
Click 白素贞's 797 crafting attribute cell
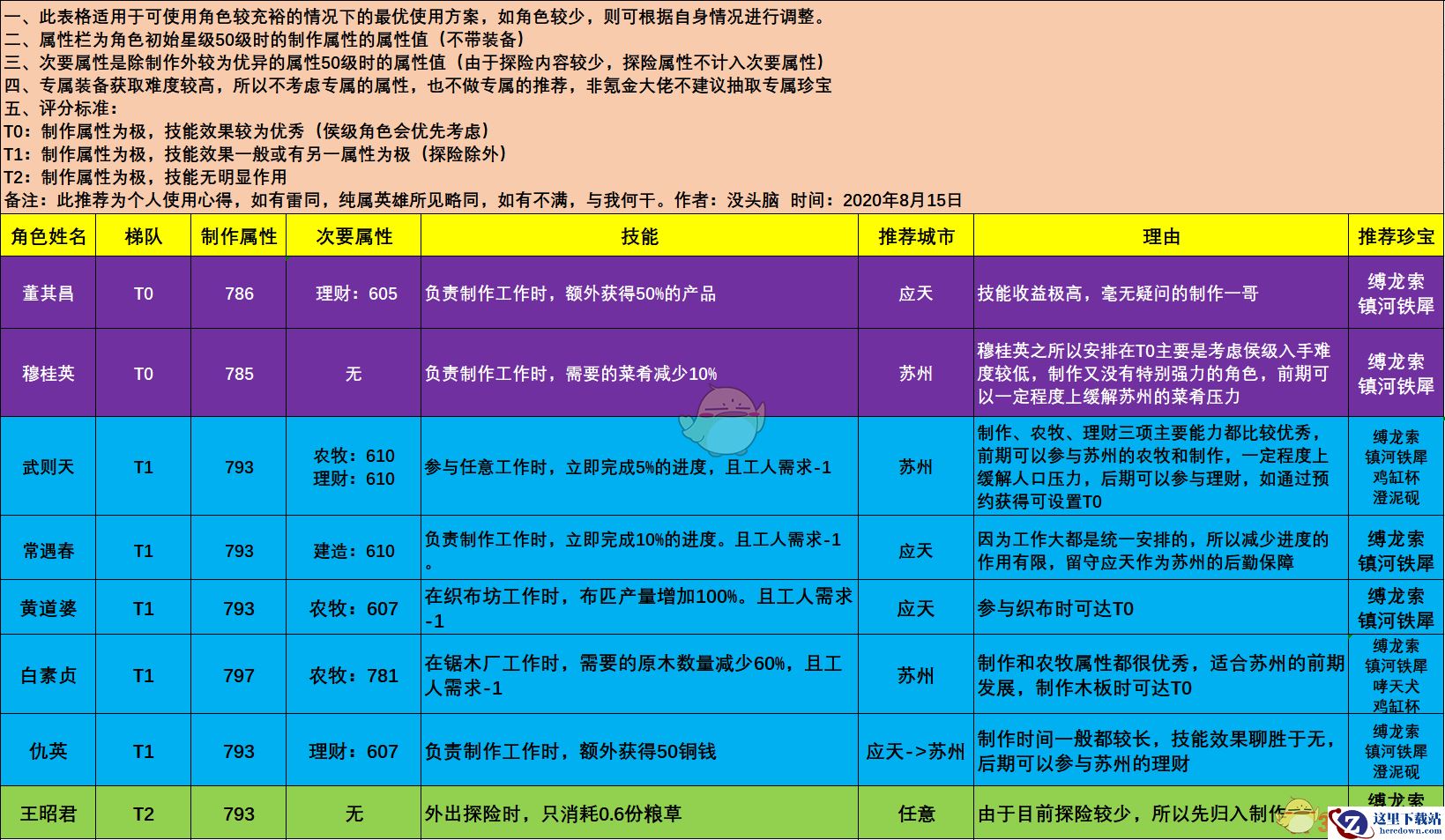pyautogui.click(x=239, y=676)
